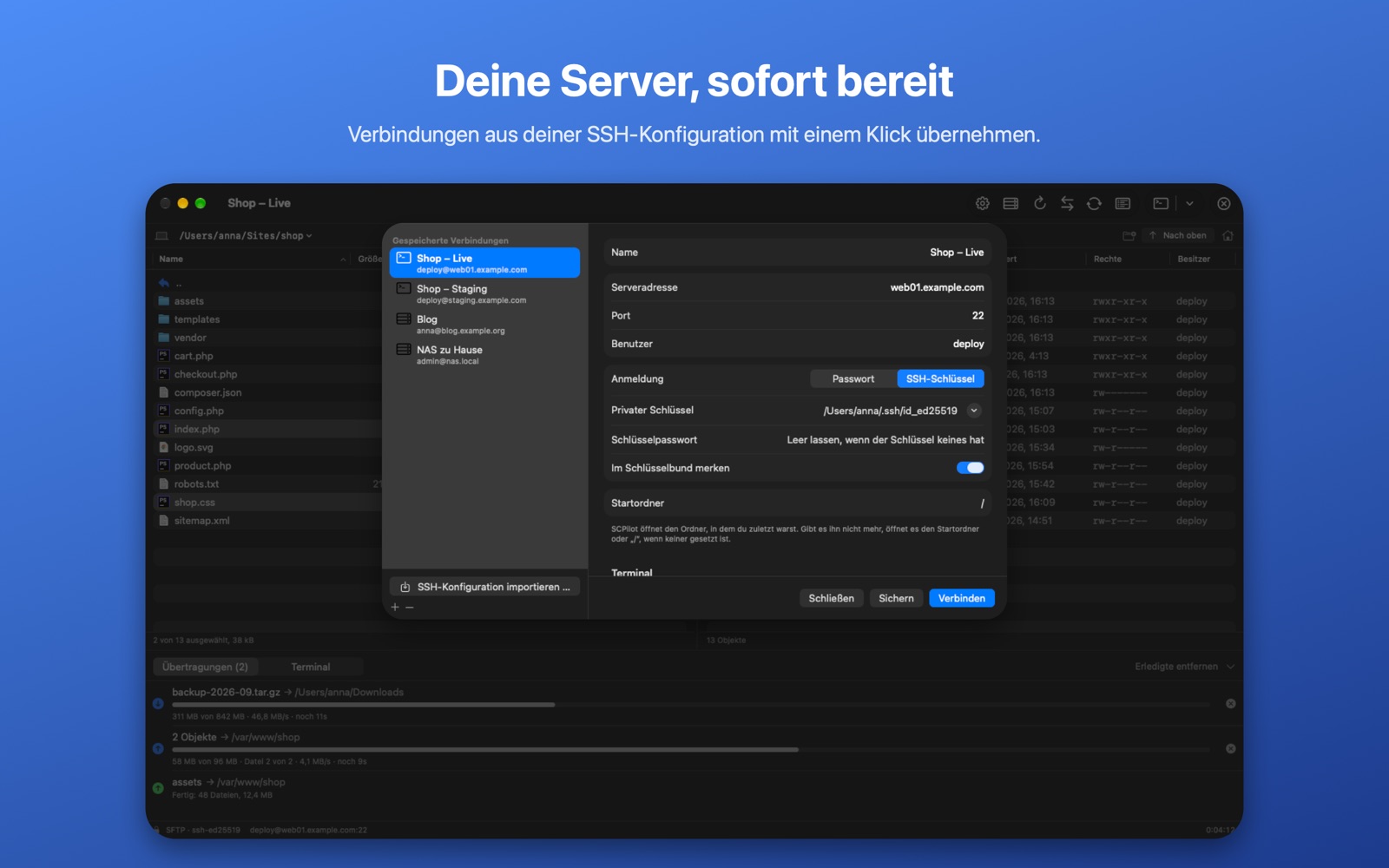1389x868 pixels.
Task: Sort the file list by Name column
Action: point(252,259)
